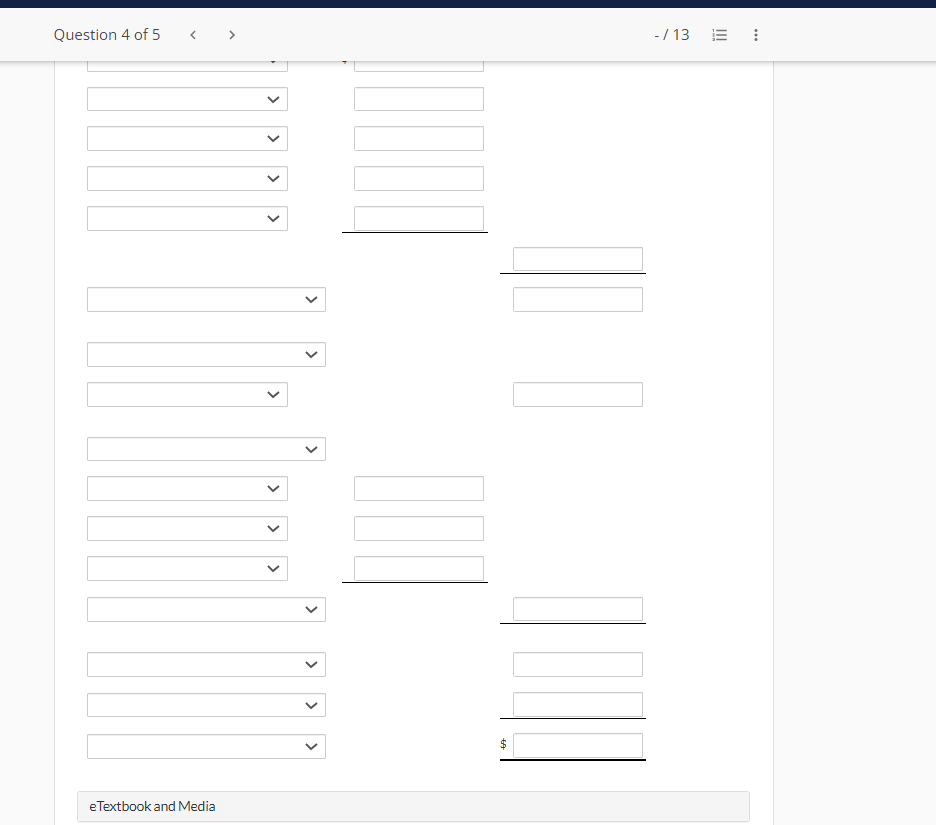Click the '- / 13' score text

672,35
